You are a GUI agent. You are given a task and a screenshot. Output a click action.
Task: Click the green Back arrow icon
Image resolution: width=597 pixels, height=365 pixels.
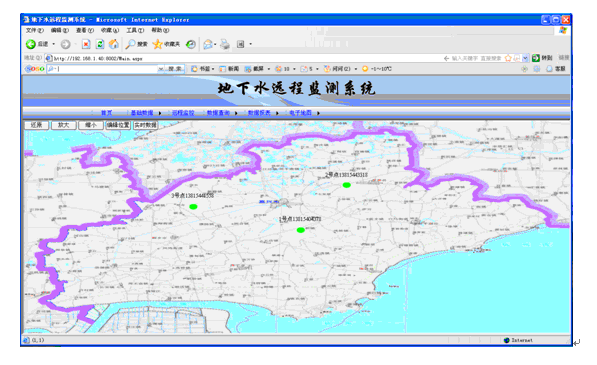[x=30, y=44]
